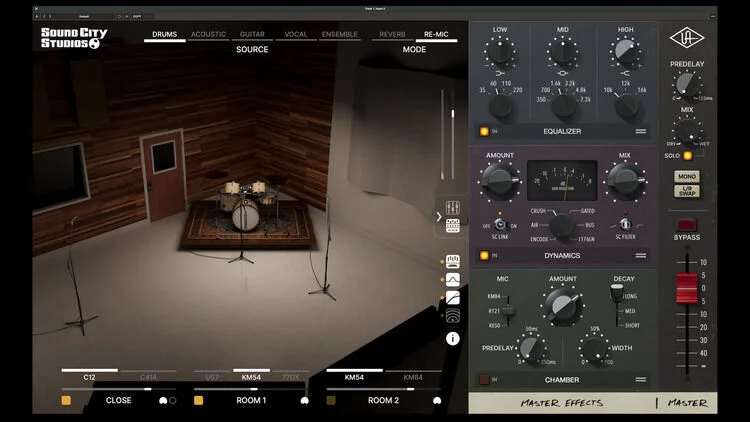750x422 pixels.
Task: Enable the Chamber IN button
Action: (484, 380)
